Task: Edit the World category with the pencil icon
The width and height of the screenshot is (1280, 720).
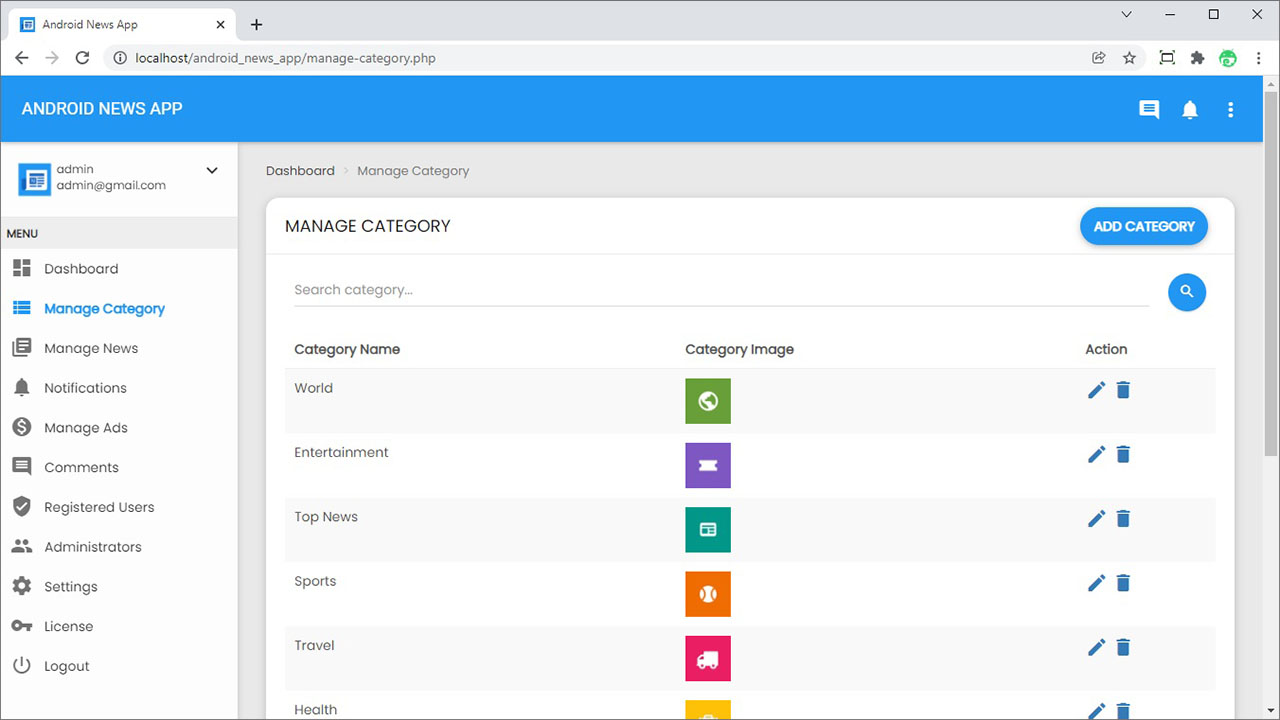Action: (1096, 390)
